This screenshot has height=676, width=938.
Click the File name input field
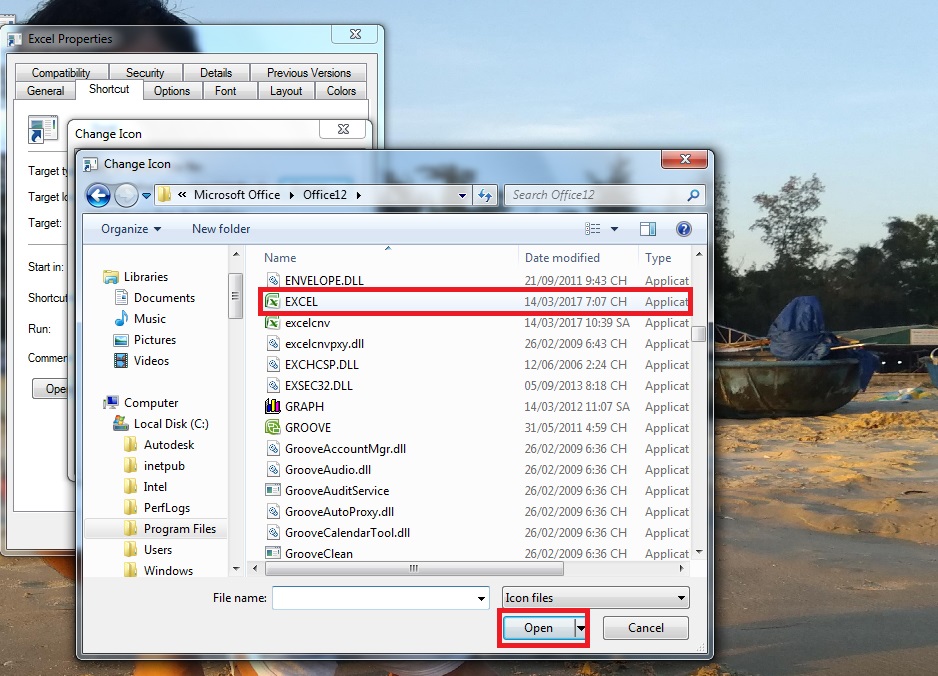[x=373, y=598]
